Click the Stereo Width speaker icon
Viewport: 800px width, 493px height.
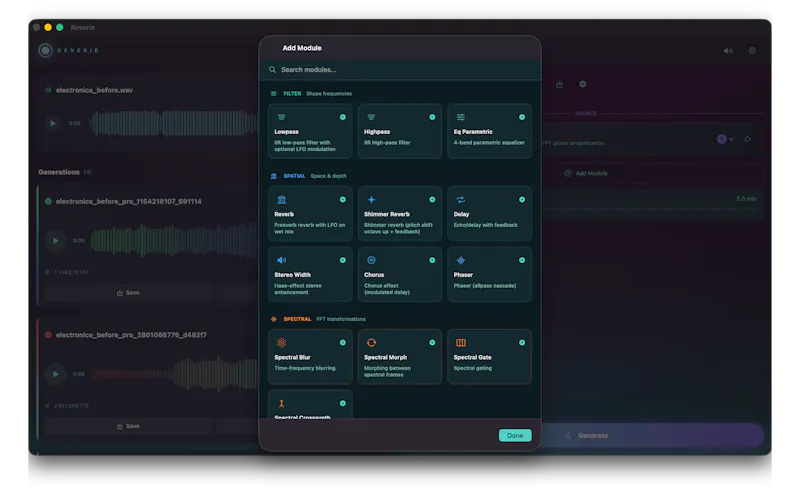tap(281, 260)
